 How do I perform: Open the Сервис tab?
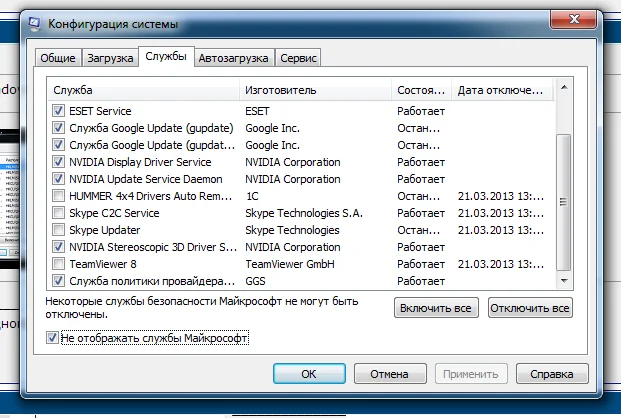click(298, 58)
